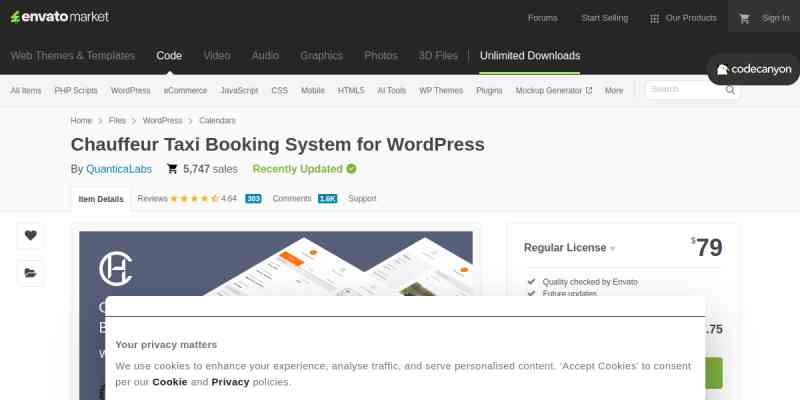The image size is (800, 400).
Task: Click the 'Your privacy matters' heading
Action: point(166,344)
